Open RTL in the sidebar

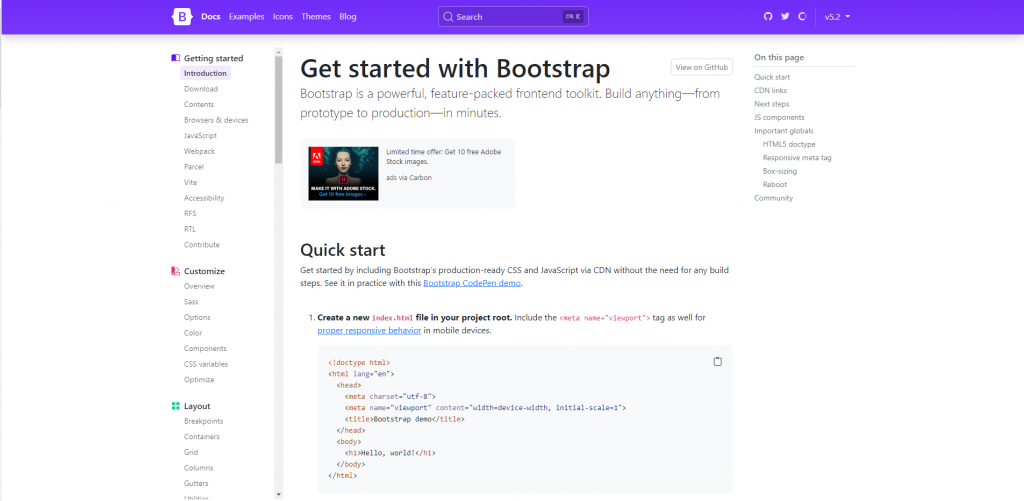(190, 229)
